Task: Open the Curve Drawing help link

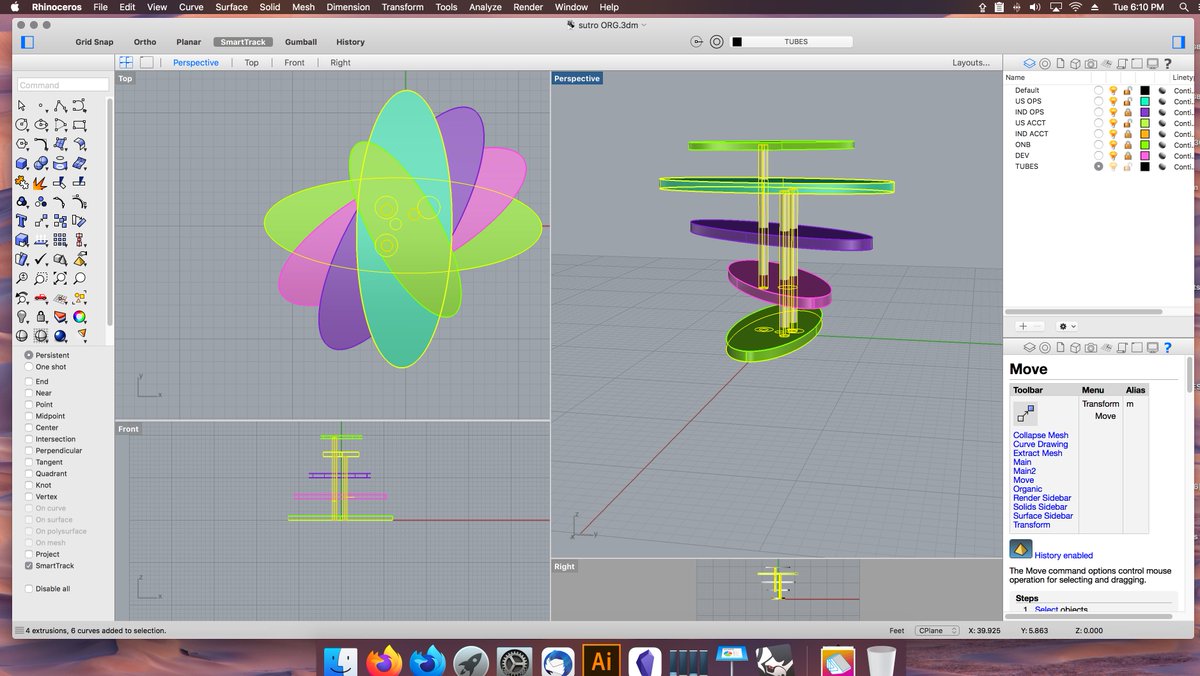Action: [1040, 444]
